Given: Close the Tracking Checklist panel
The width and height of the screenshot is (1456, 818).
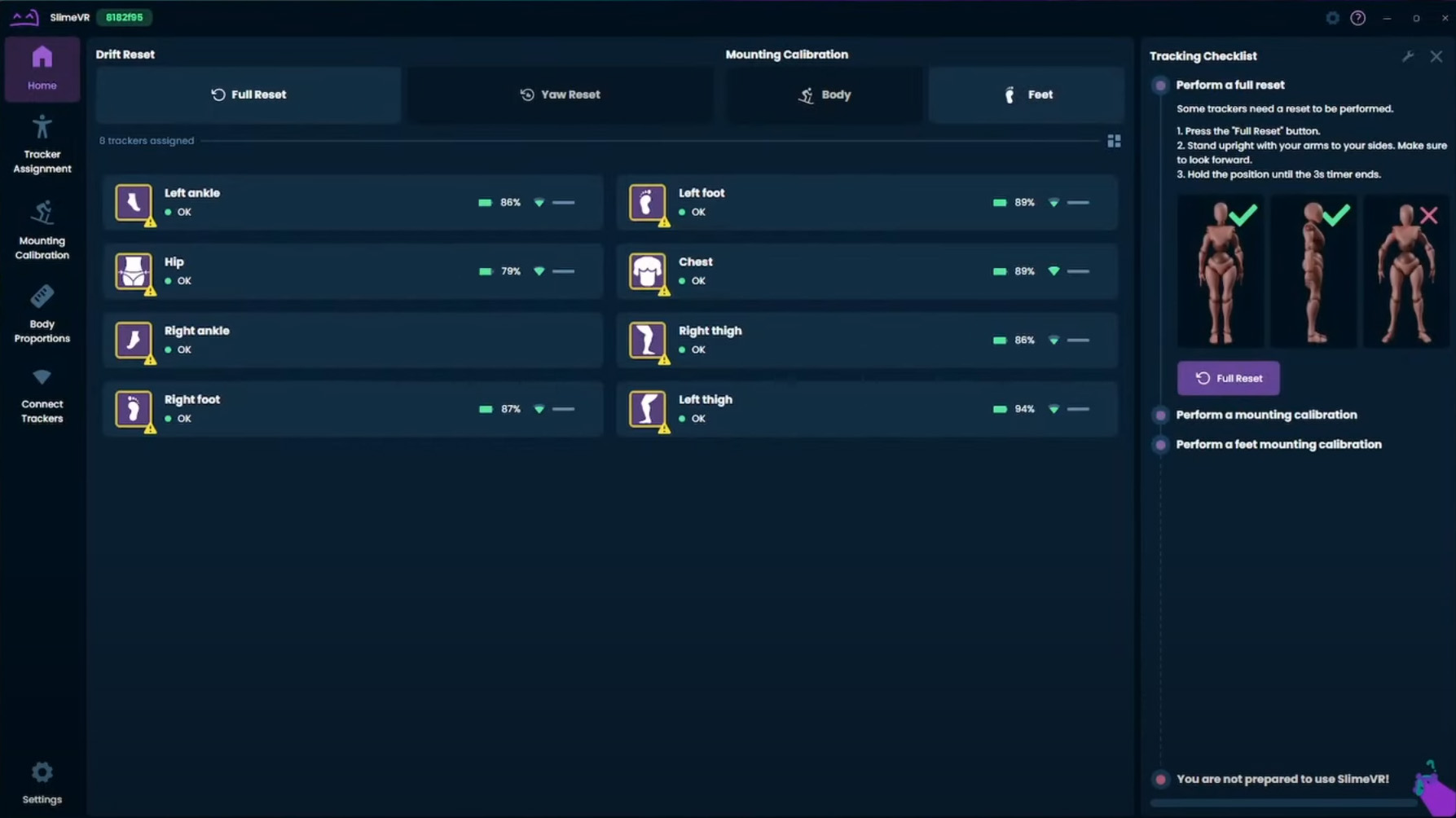Looking at the screenshot, I should [1436, 56].
